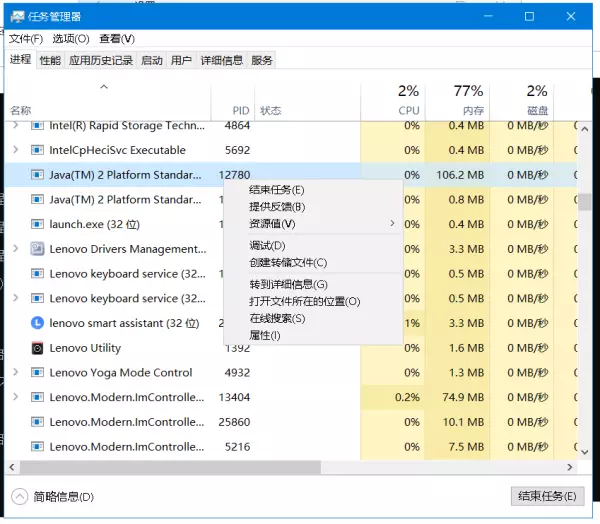Choose 属性(I) in context menu
The image size is (600, 524).
click(x=313, y=335)
